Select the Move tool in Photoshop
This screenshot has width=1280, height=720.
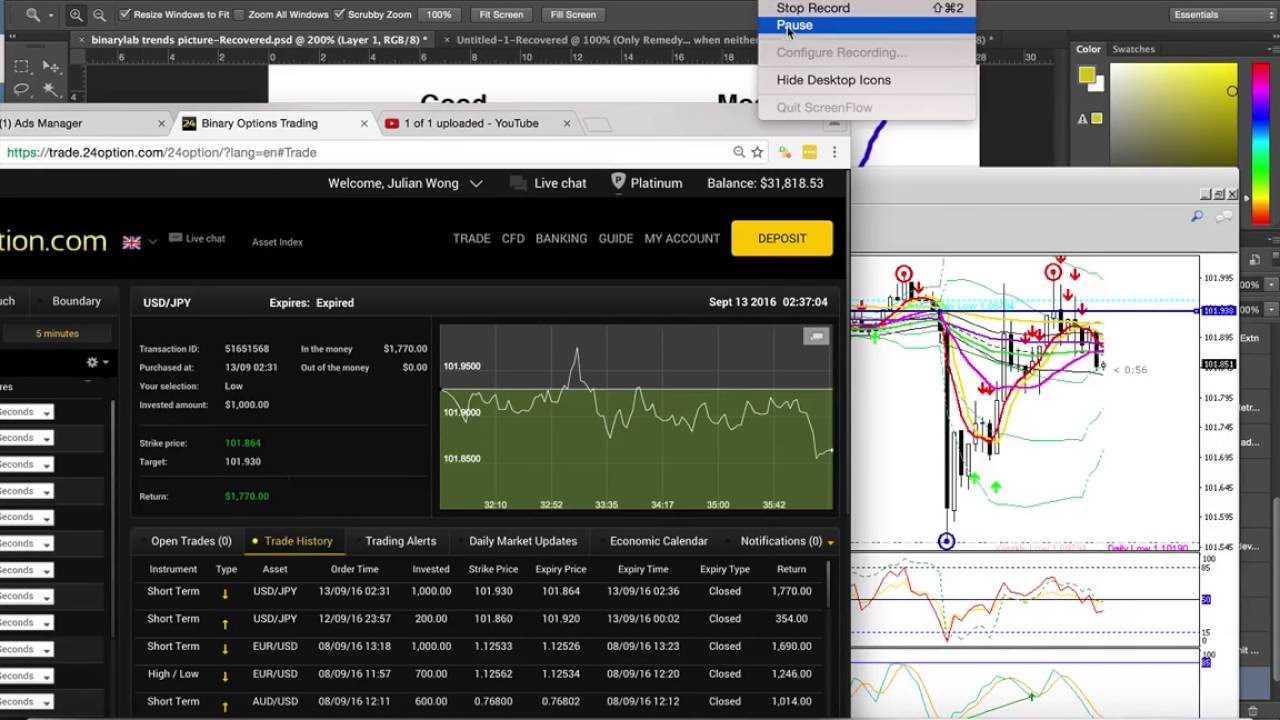coord(50,67)
